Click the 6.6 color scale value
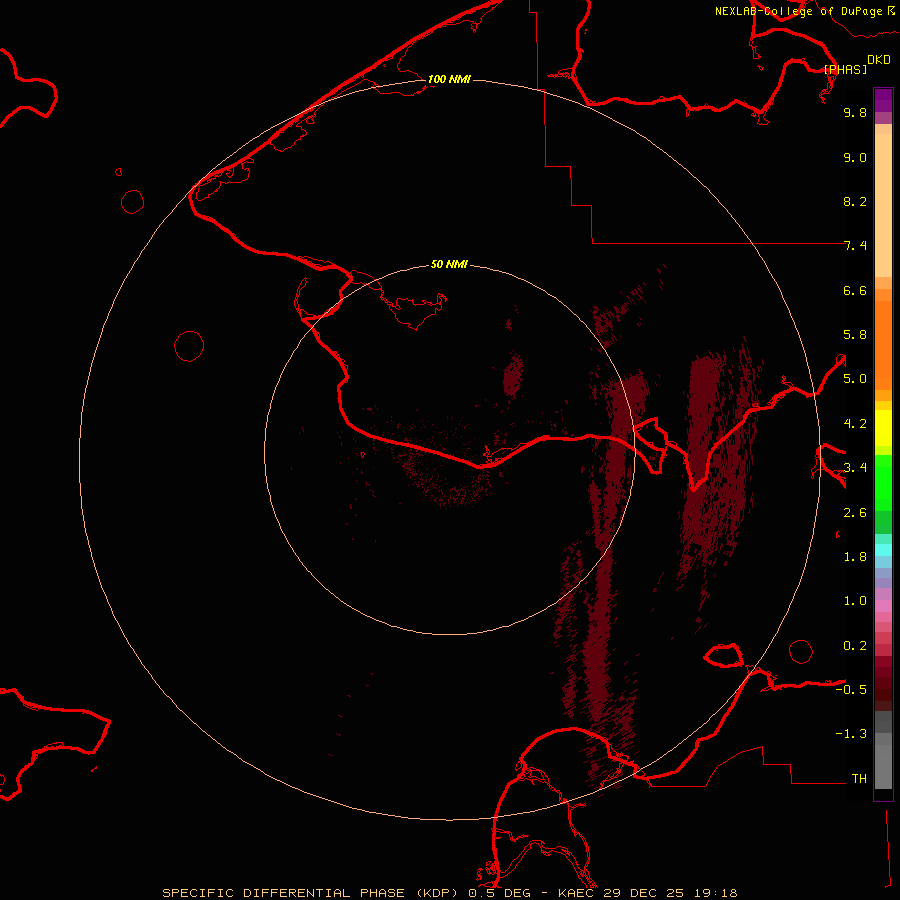The width and height of the screenshot is (900, 900). click(x=855, y=290)
